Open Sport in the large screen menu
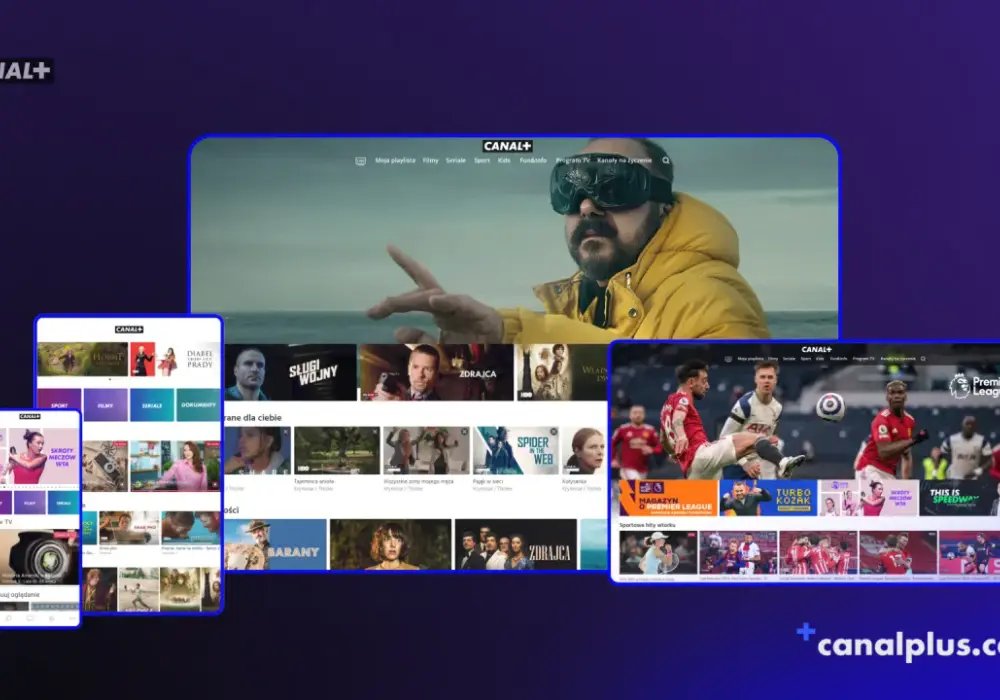1000x700 pixels. (482, 161)
